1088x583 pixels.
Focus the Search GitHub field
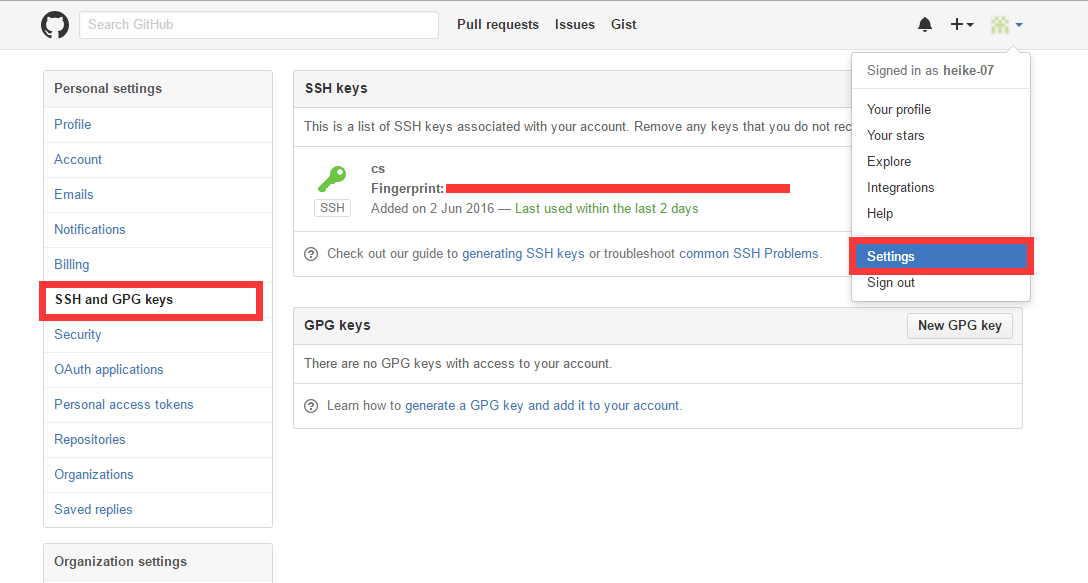pos(259,24)
